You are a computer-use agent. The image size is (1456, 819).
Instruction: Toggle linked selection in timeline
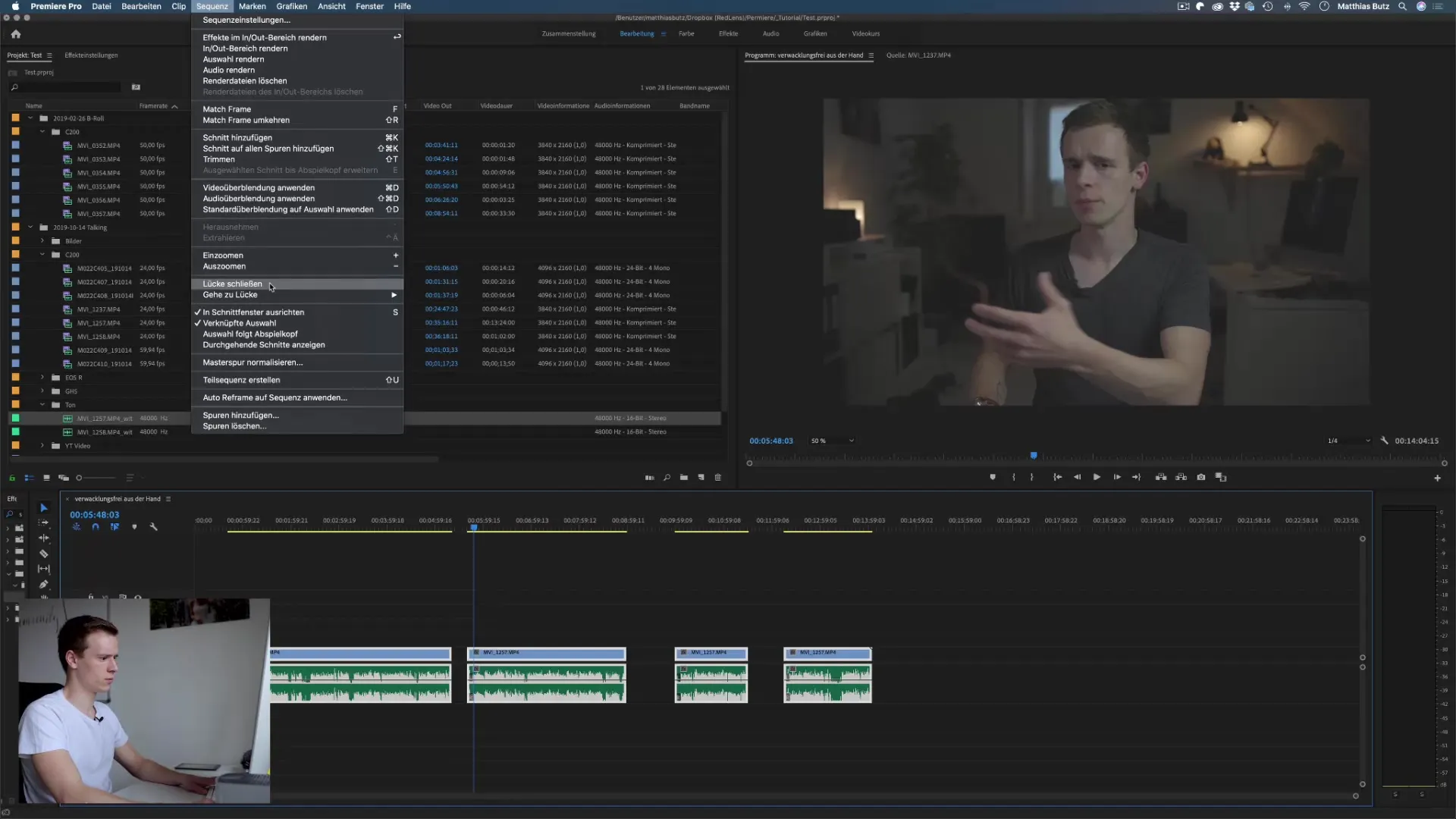[x=115, y=526]
